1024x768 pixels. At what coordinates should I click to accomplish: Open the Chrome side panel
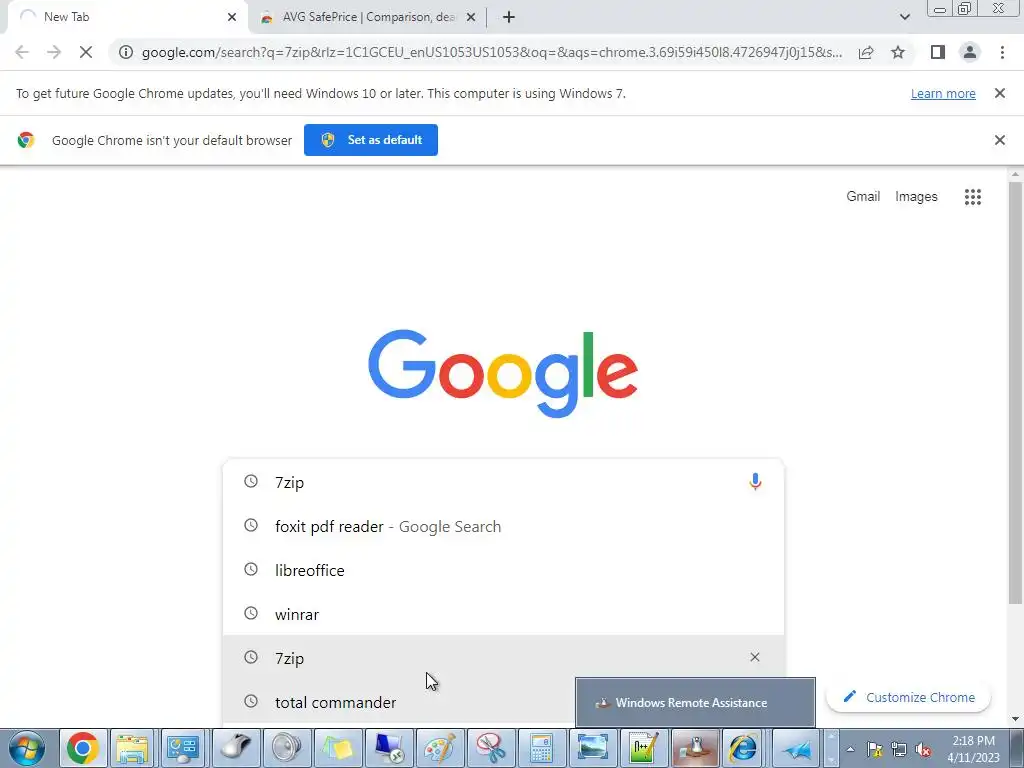click(938, 52)
